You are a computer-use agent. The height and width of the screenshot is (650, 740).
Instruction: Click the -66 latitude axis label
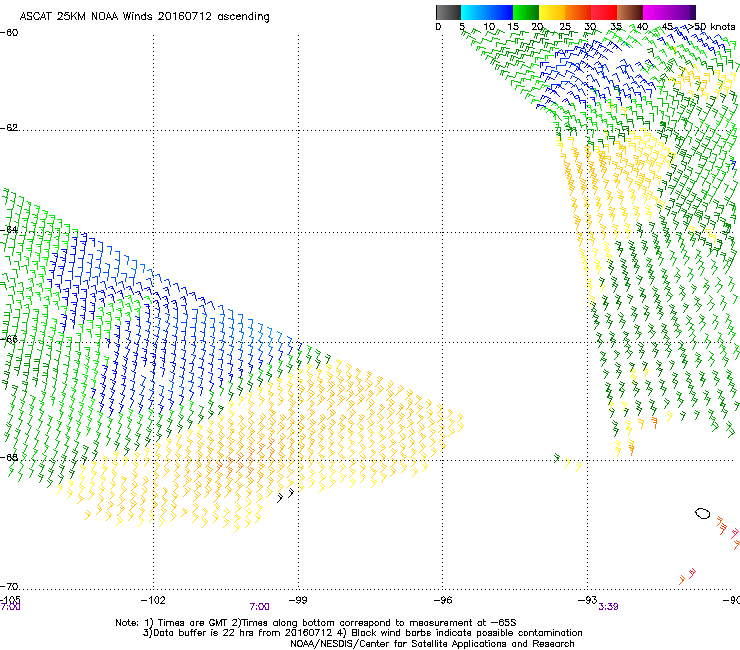pyautogui.click(x=9, y=339)
